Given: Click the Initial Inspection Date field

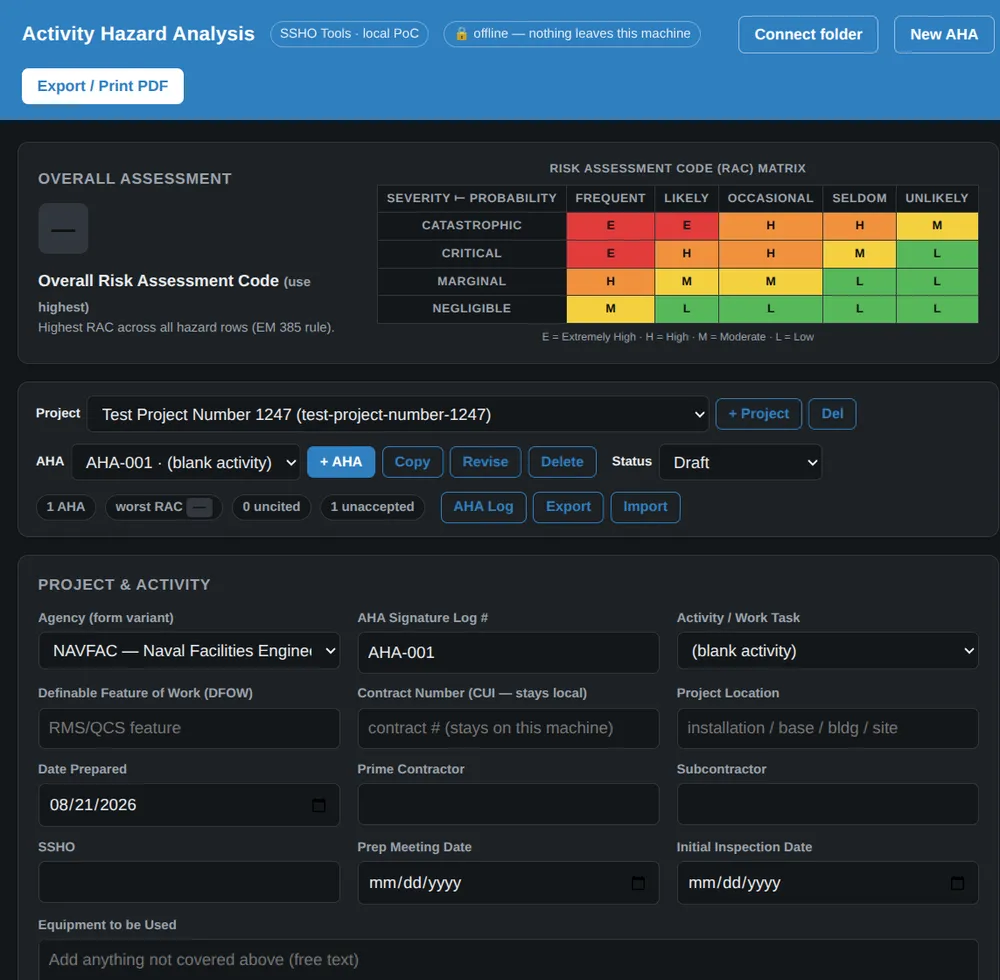Looking at the screenshot, I should point(827,883).
